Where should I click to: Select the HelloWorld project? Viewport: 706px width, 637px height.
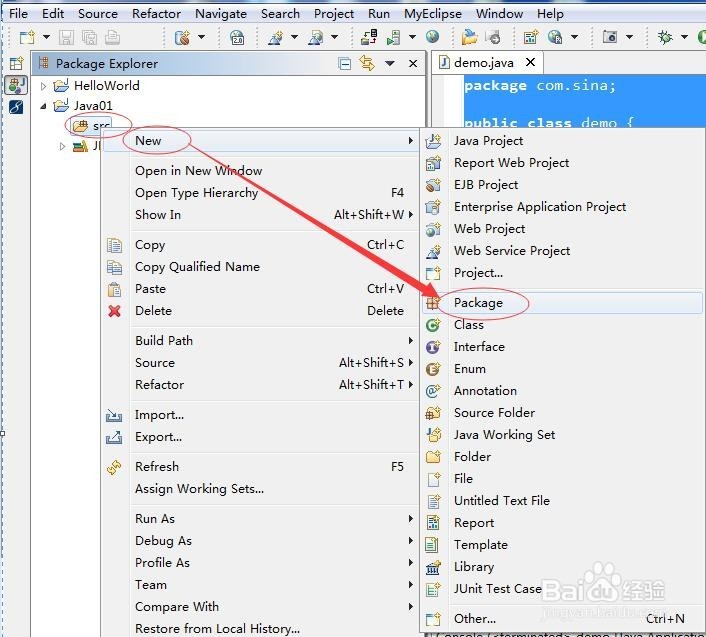(106, 86)
